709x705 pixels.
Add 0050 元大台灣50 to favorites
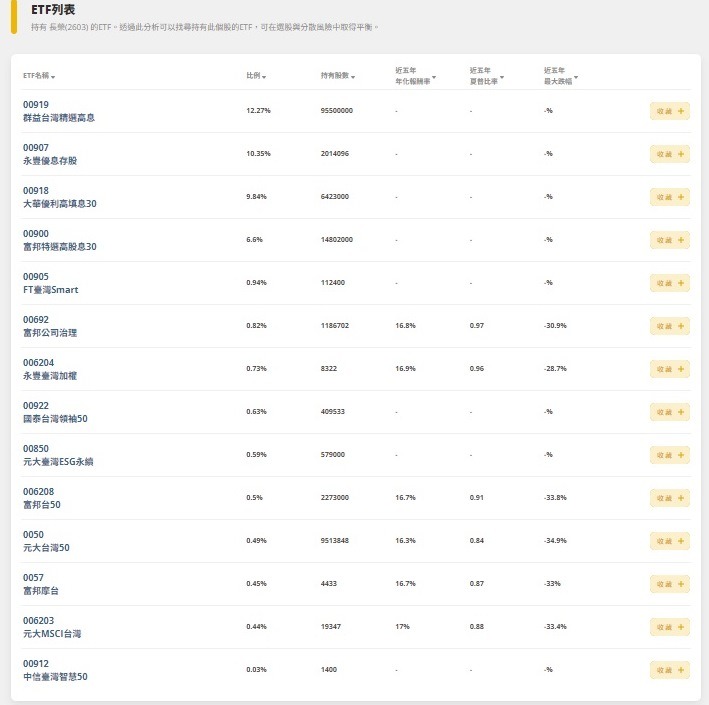click(x=670, y=541)
